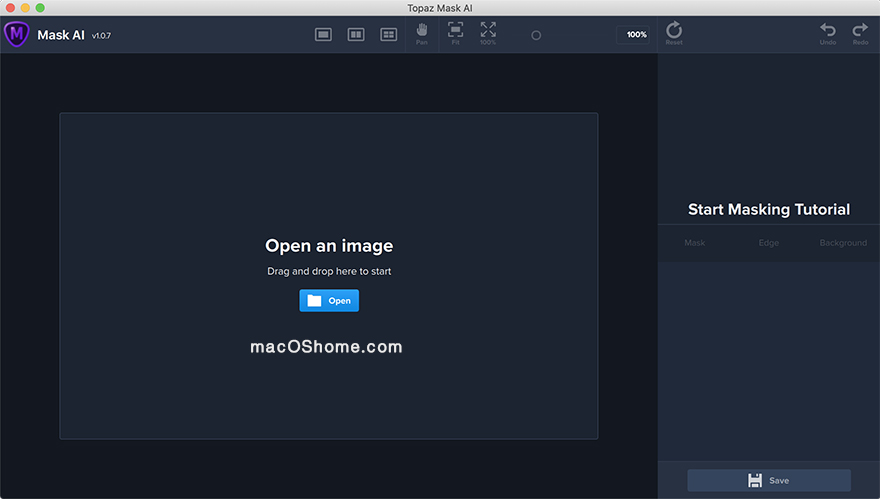Screen dimensions: 880x499
Task: Fit image to window
Action: click(x=455, y=34)
